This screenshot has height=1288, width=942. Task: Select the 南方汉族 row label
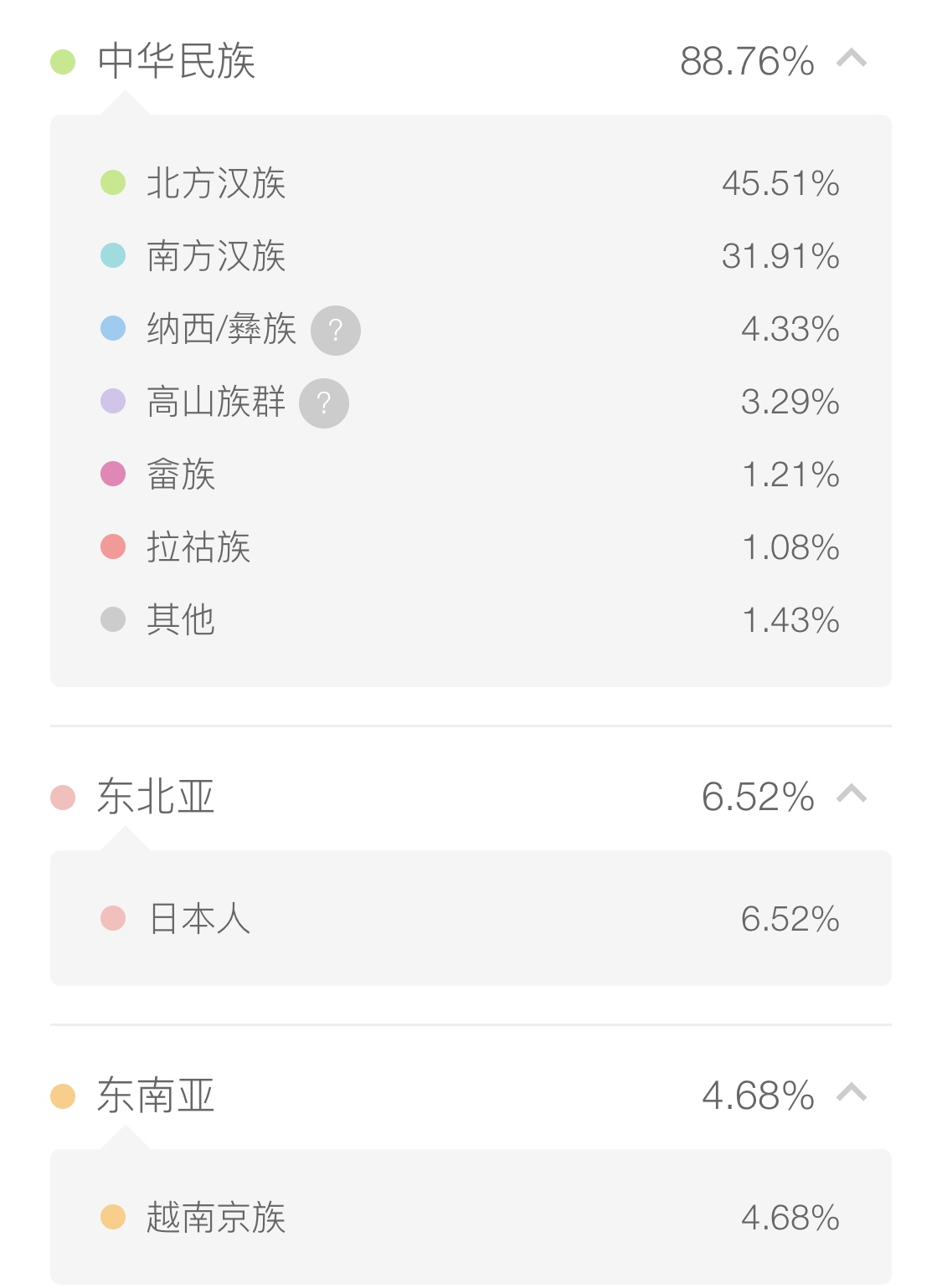pos(216,256)
